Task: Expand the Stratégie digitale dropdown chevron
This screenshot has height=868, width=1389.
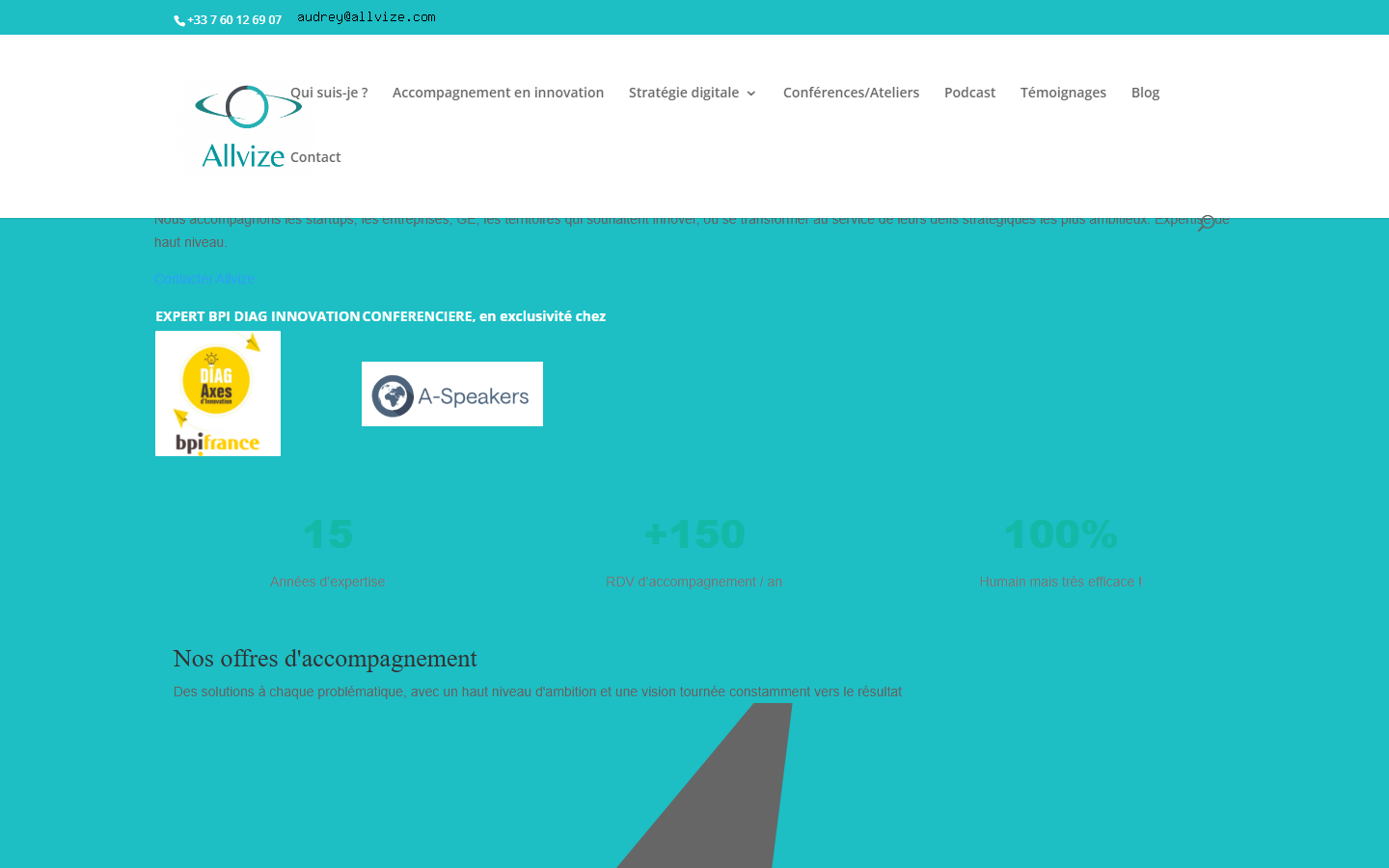Action: point(751,94)
